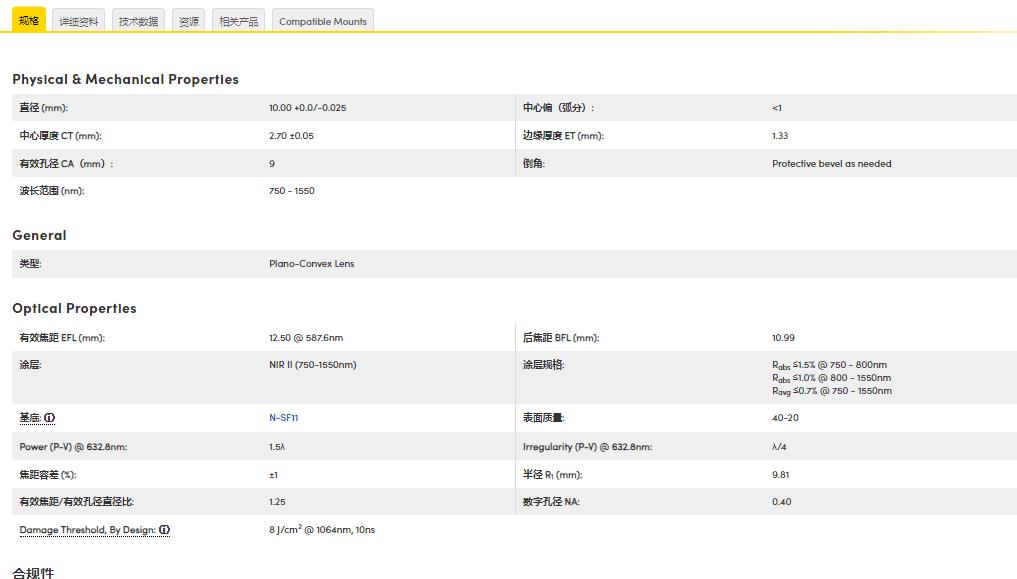Open the Compatible Mounts tab
The image size is (1017, 579).
click(322, 21)
